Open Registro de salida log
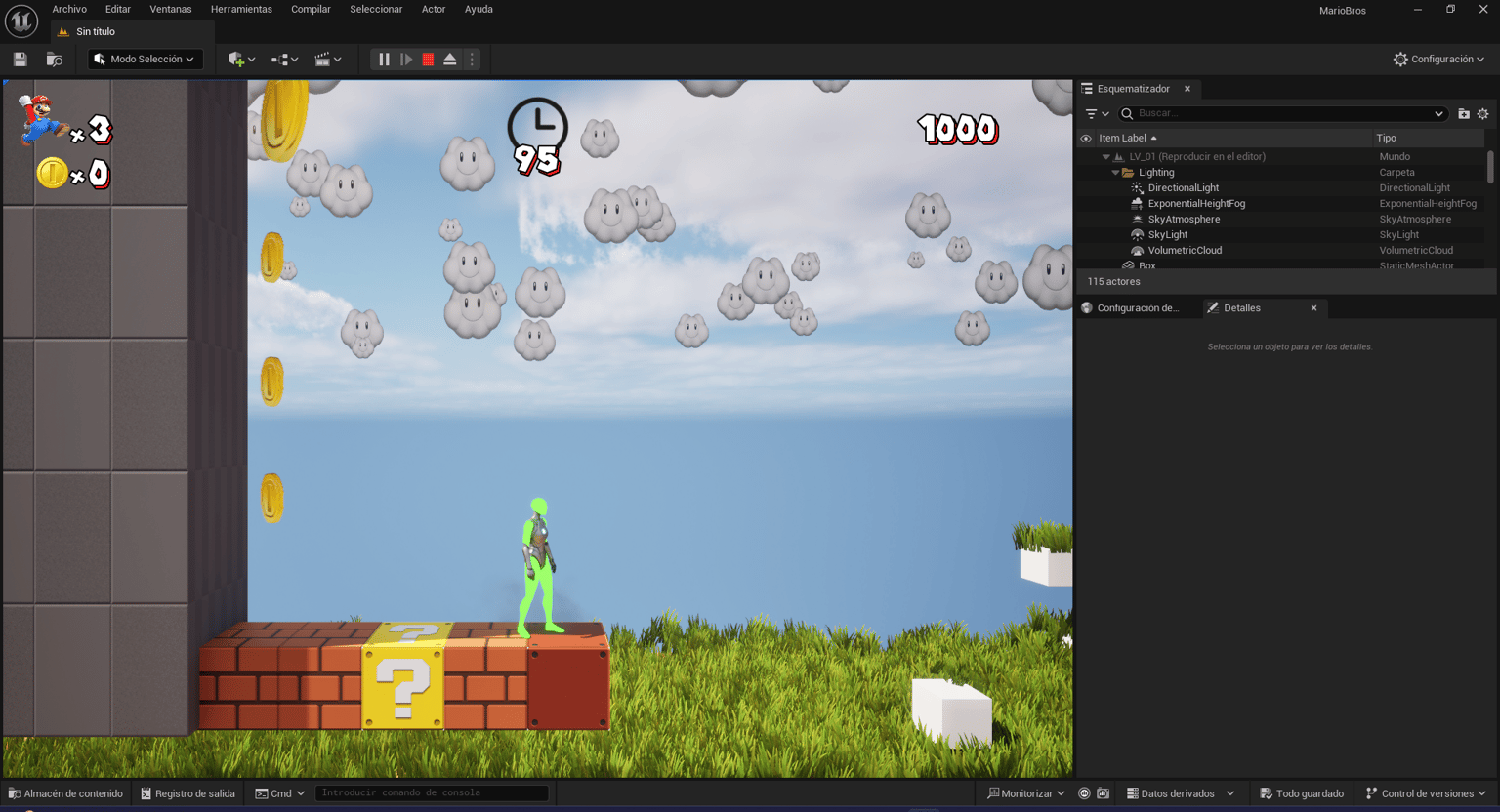Viewport: 1500px width, 812px height. pyautogui.click(x=188, y=793)
